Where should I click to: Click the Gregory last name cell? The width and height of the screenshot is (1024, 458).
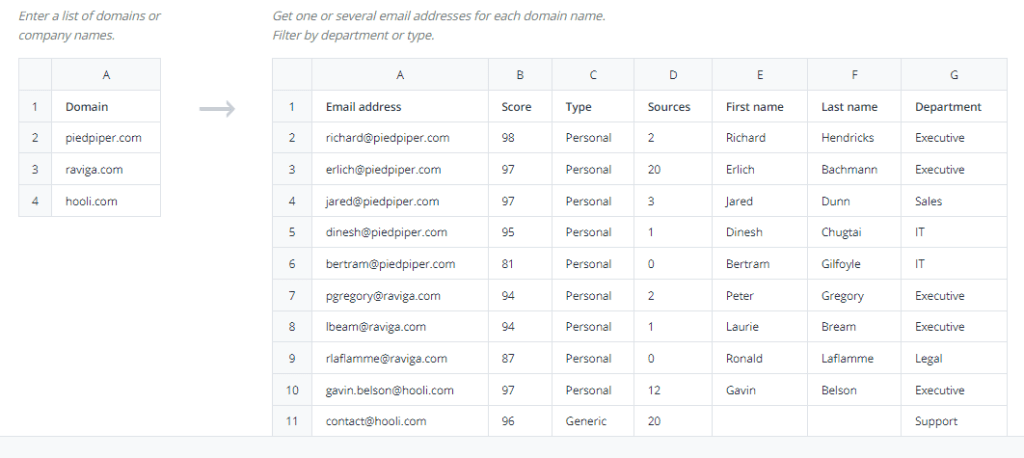point(854,295)
